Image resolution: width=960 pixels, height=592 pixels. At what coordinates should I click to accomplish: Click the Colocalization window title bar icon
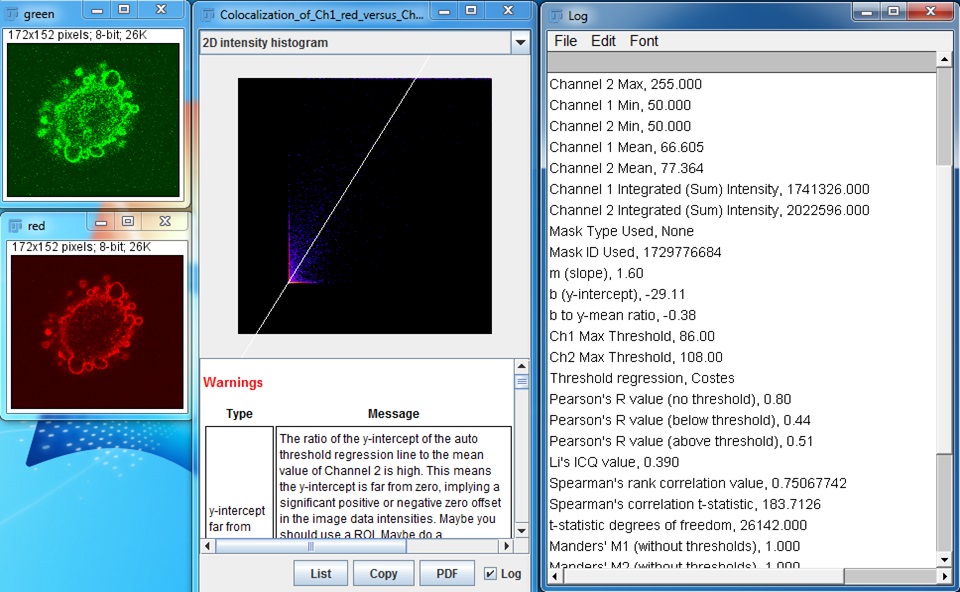(208, 15)
